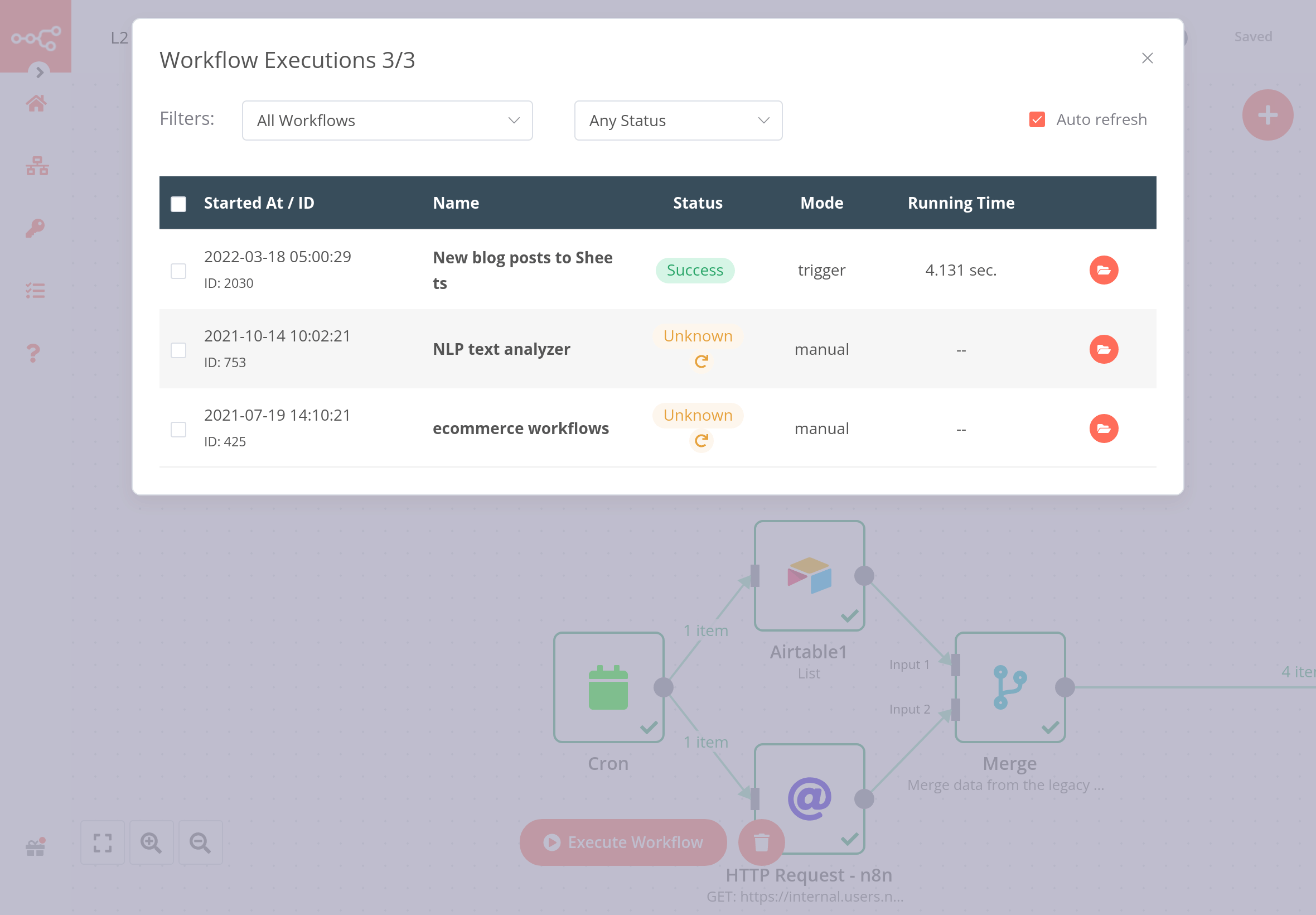This screenshot has height=915, width=1316.
Task: Open execution ID 2030 with folder icon
Action: 1103,270
